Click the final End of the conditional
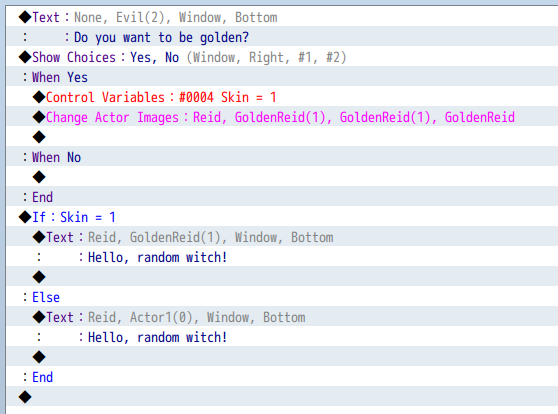 coord(282,377)
